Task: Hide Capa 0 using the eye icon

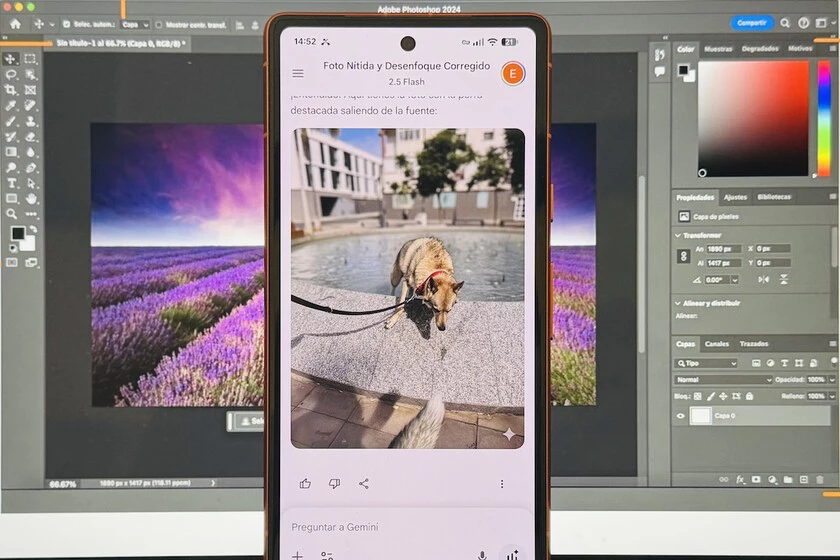Action: click(681, 415)
